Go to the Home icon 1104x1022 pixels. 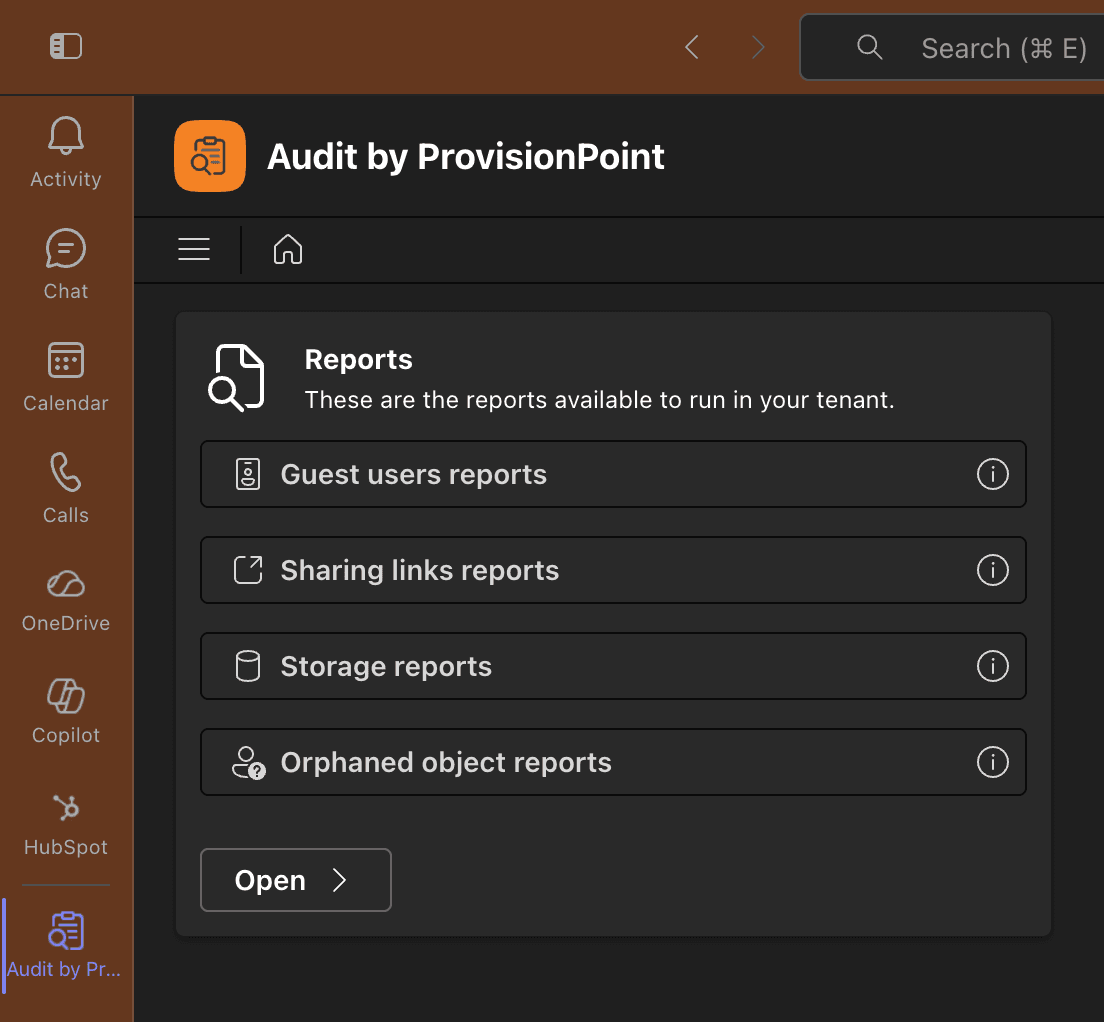click(x=288, y=249)
